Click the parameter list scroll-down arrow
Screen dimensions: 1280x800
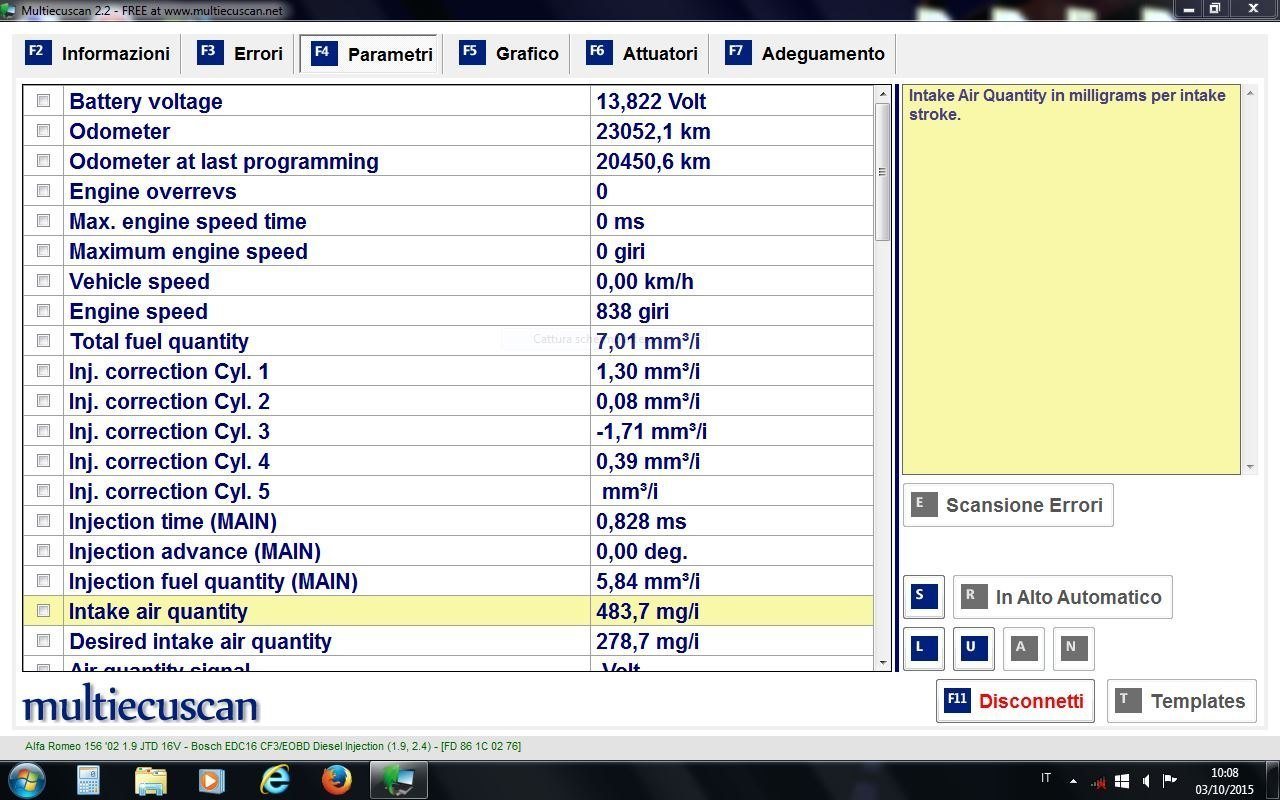(882, 662)
